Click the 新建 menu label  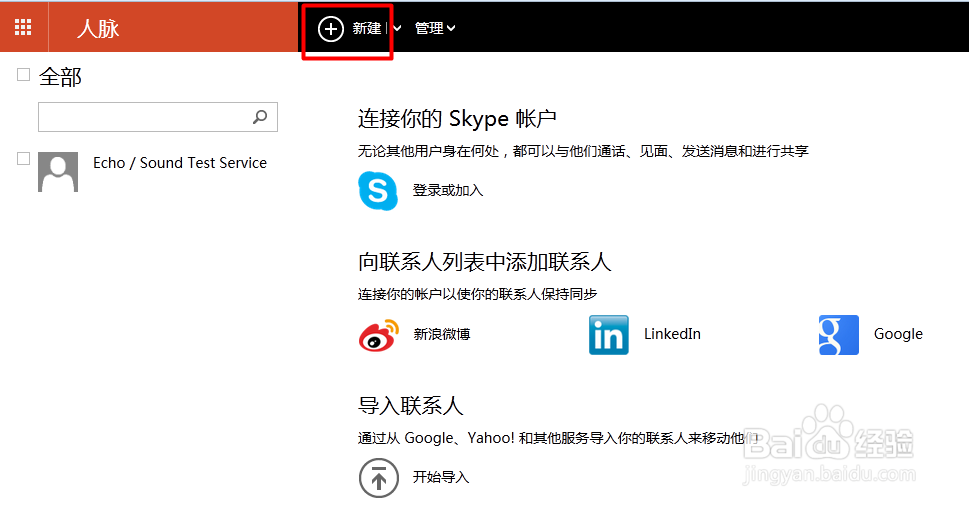tap(367, 28)
